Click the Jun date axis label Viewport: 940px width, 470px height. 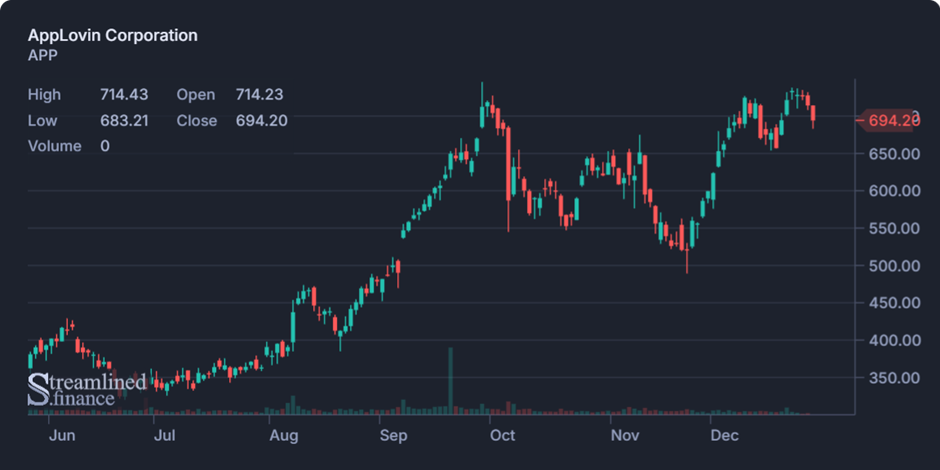[62, 435]
